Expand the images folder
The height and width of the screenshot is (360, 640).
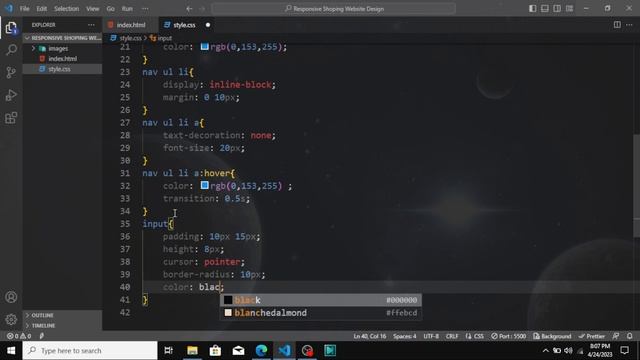[x=58, y=49]
